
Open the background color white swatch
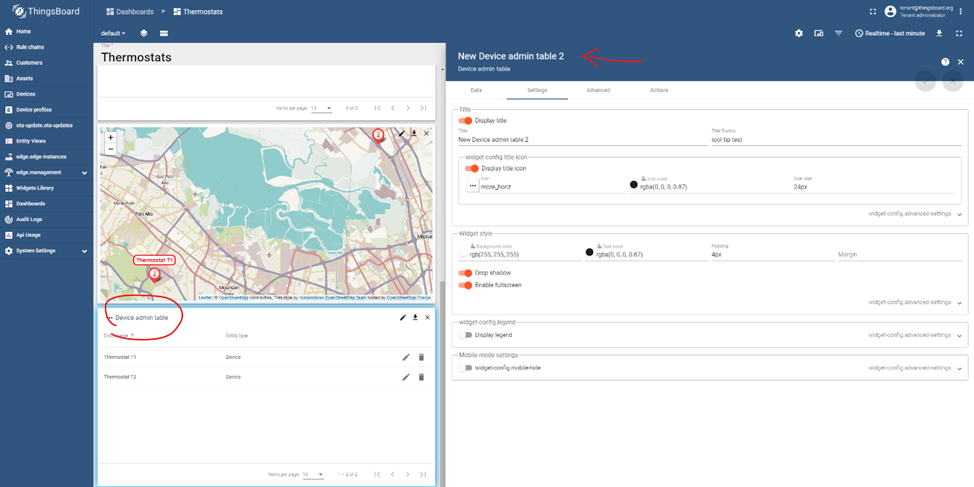[x=463, y=253]
